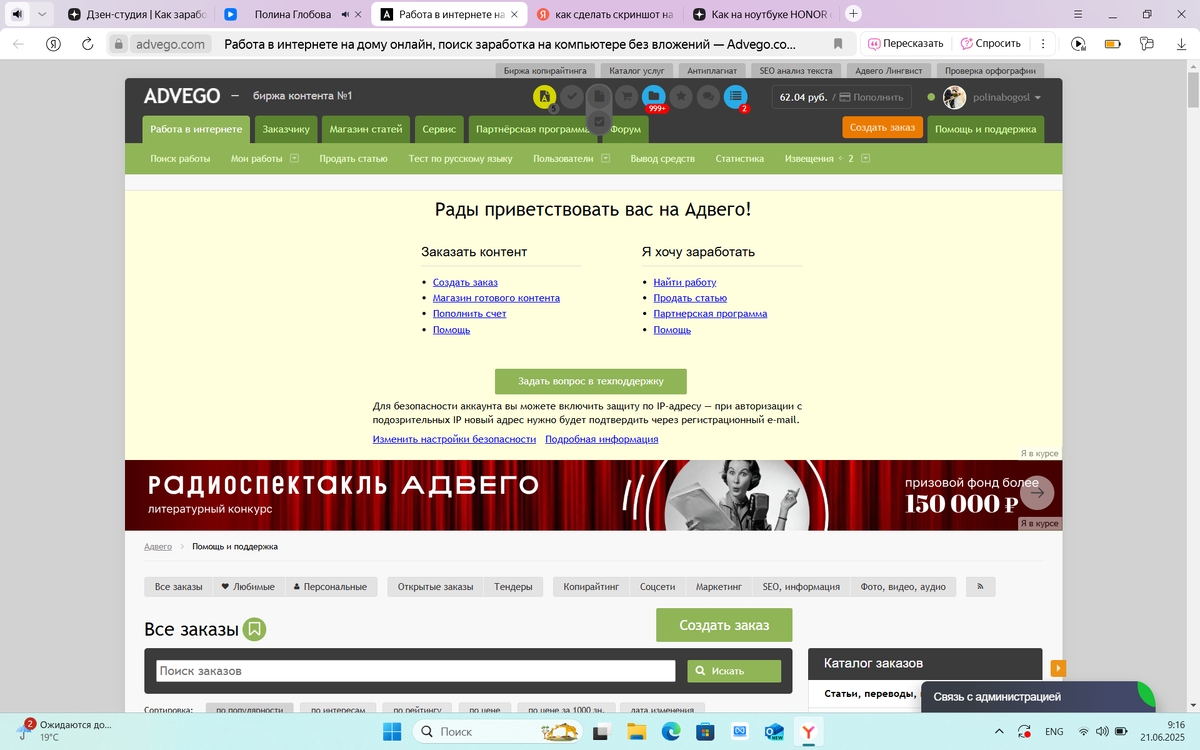The image size is (1200, 750).
Task: Open the Вывод средств menu item
Action: tap(662, 158)
